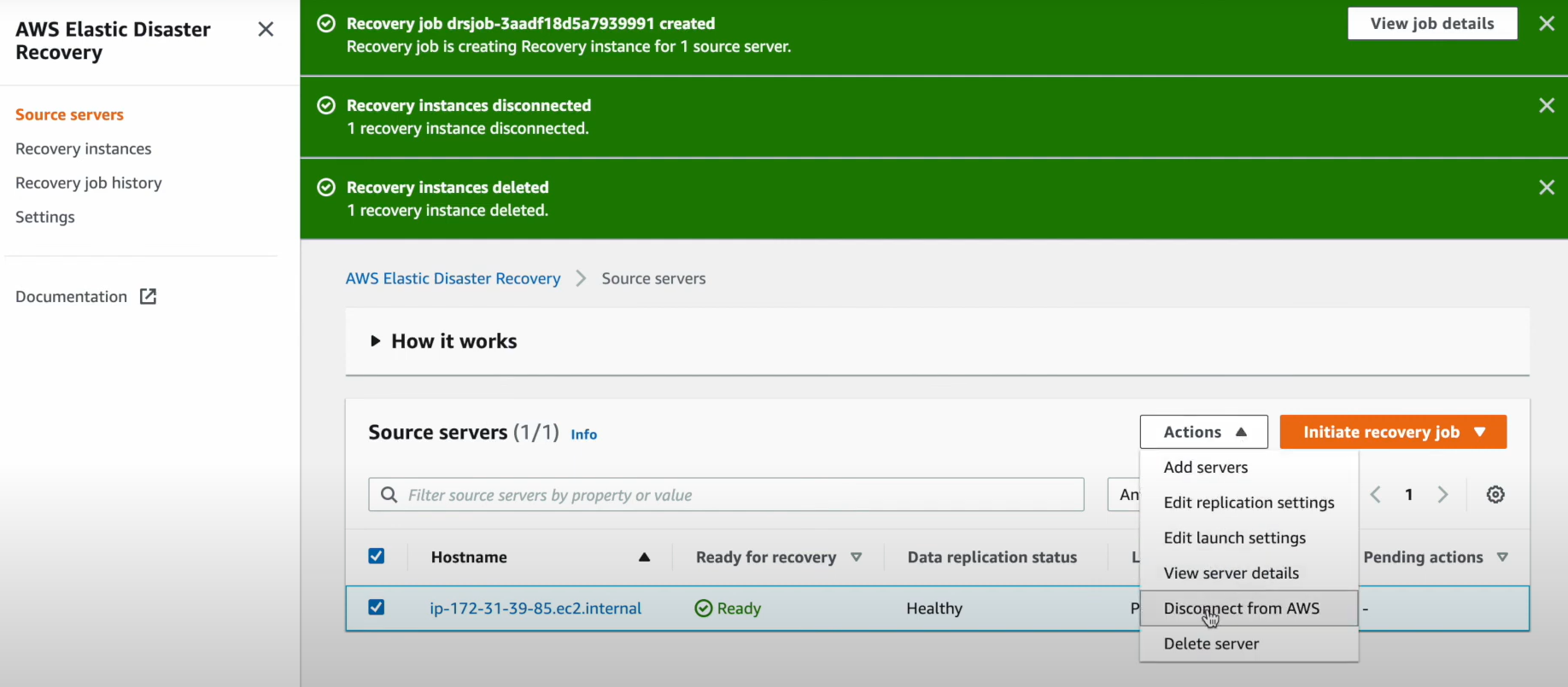Dismiss Recovery instances deleted notification
This screenshot has height=687, width=1568.
pos(1547,187)
